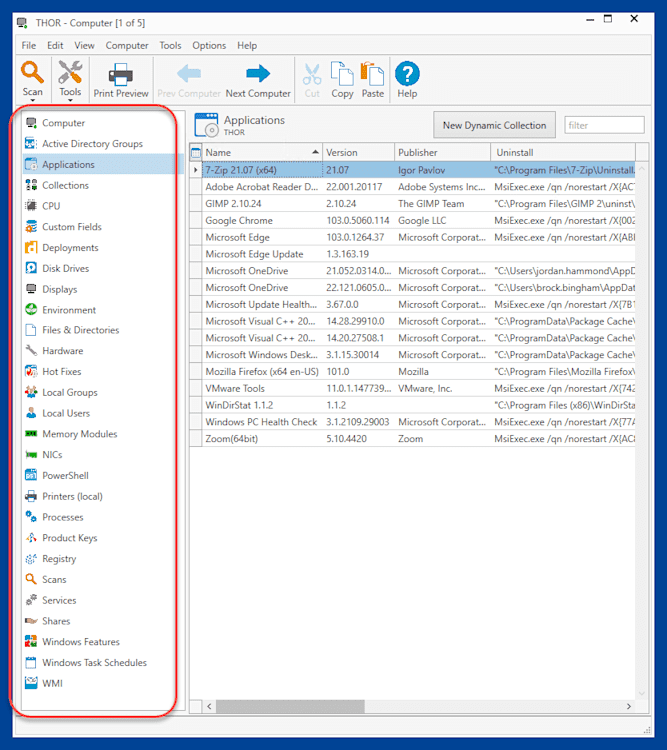
Task: Go to Next Computer arrow
Action: pyautogui.click(x=258, y=74)
